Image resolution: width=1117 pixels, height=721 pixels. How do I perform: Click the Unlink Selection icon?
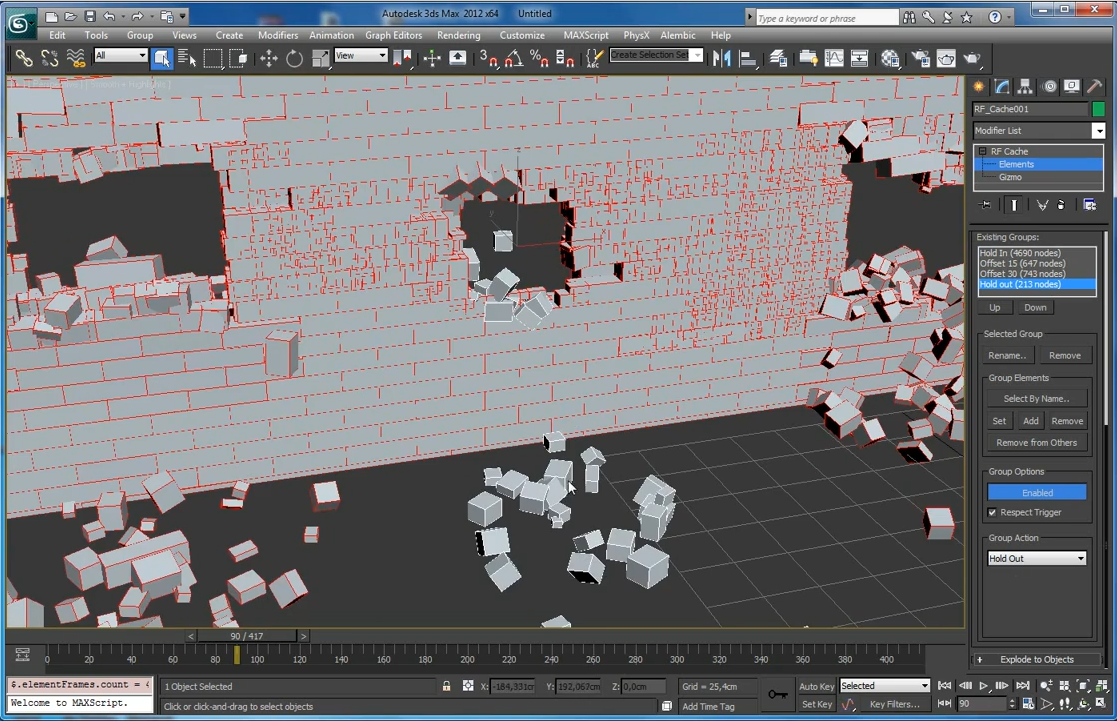[50, 58]
